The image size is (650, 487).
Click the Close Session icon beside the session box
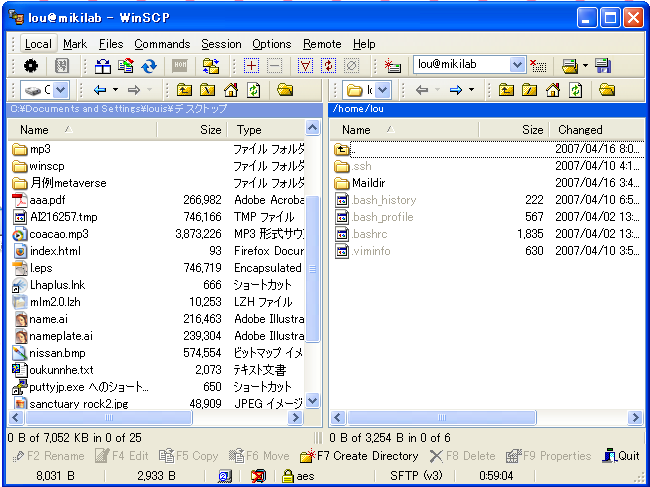(x=538, y=65)
